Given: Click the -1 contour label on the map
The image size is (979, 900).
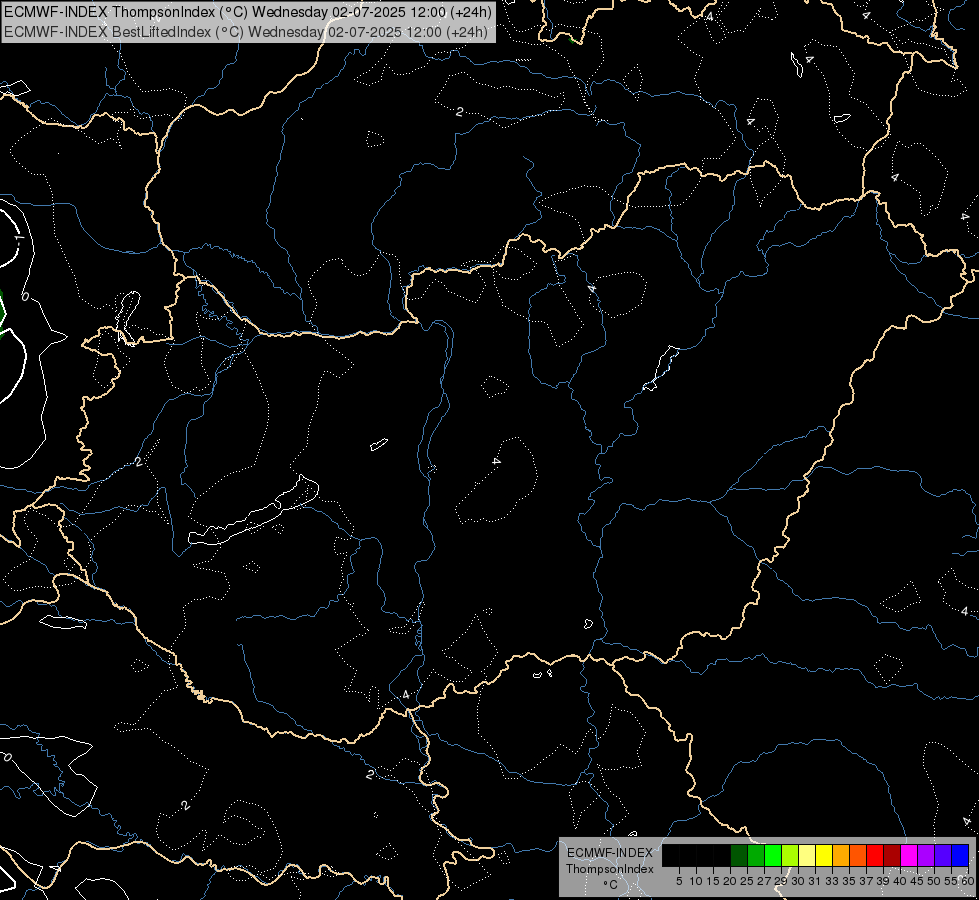Looking at the screenshot, I should [19, 239].
